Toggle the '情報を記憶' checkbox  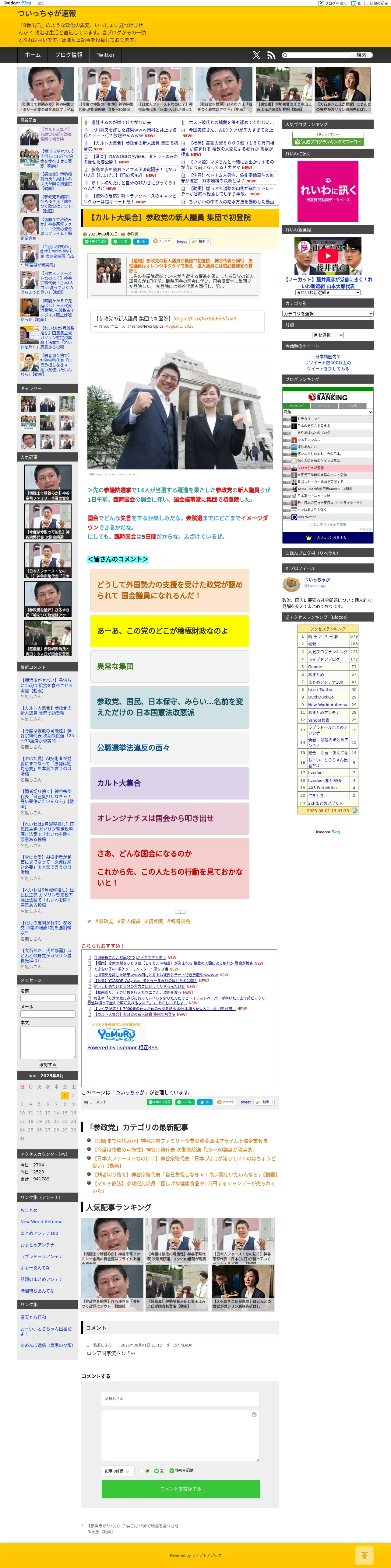(171, 1471)
